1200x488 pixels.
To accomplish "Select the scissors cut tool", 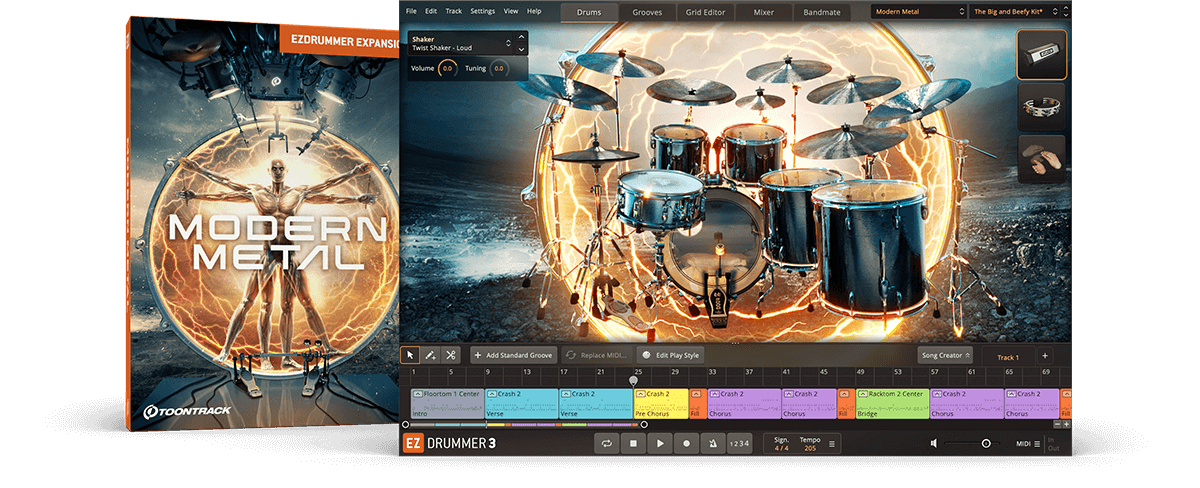I will pyautogui.click(x=451, y=355).
